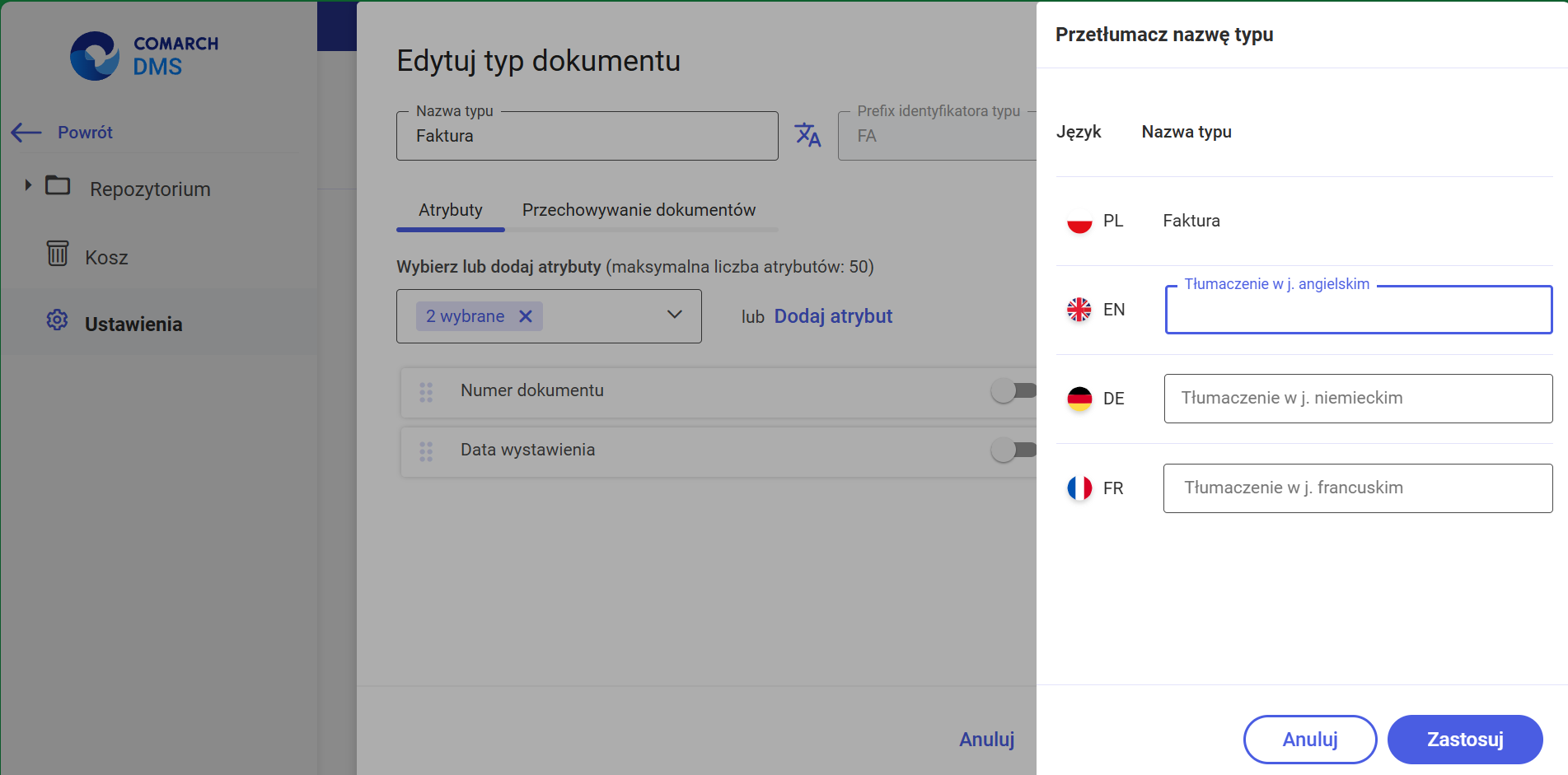1568x775 pixels.
Task: Toggle the Numer dokumentu switch
Action: (1014, 390)
